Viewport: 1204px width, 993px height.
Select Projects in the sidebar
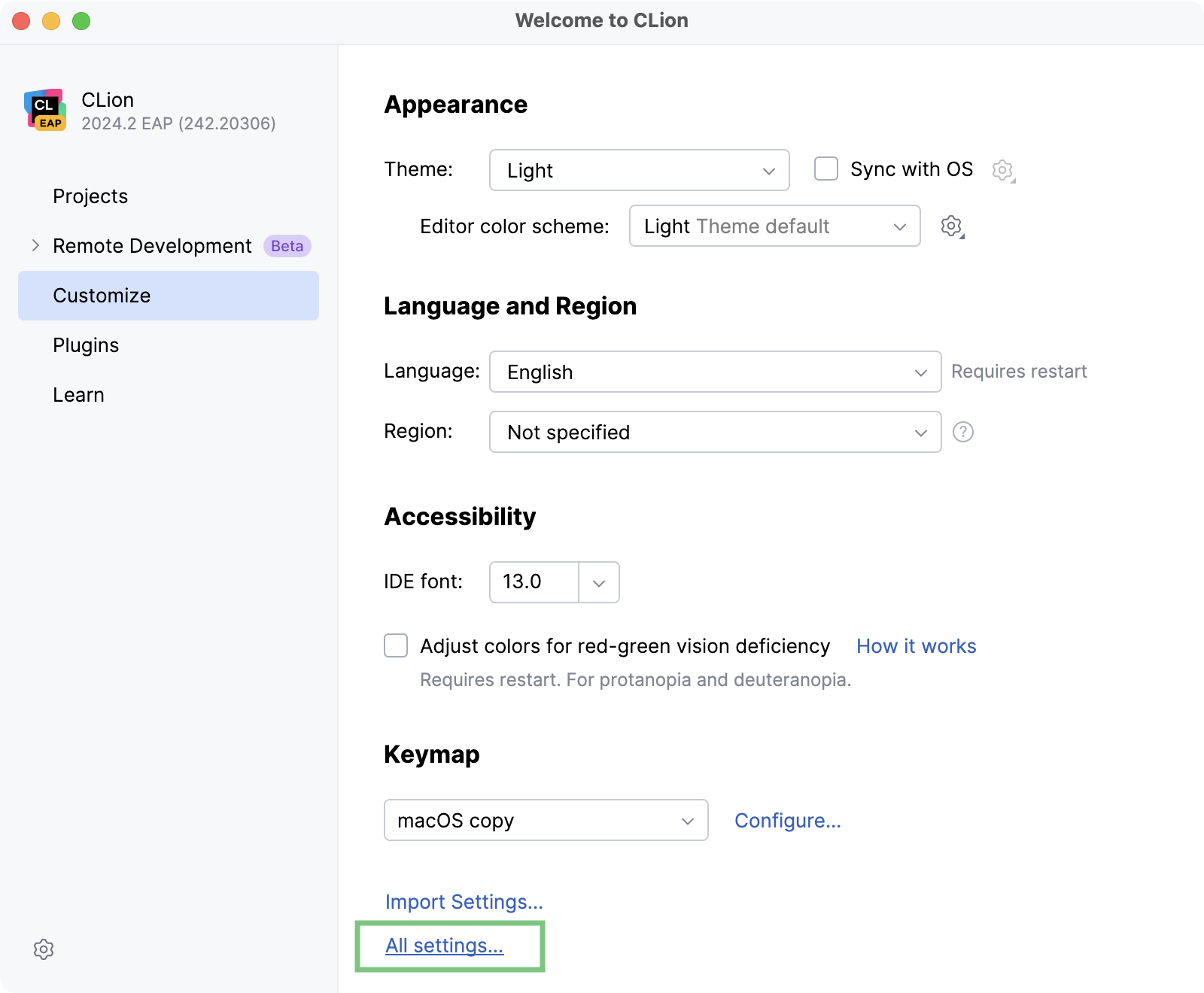90,196
